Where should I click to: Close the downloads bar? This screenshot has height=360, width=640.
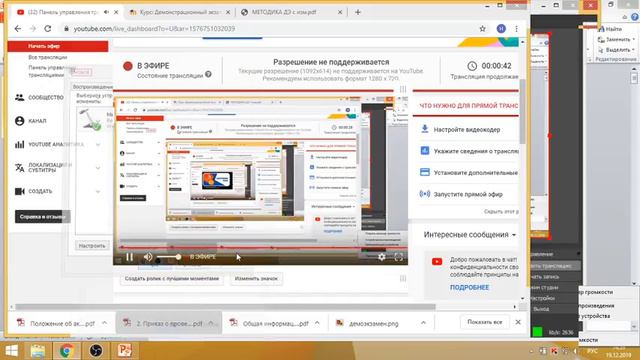click(x=518, y=322)
